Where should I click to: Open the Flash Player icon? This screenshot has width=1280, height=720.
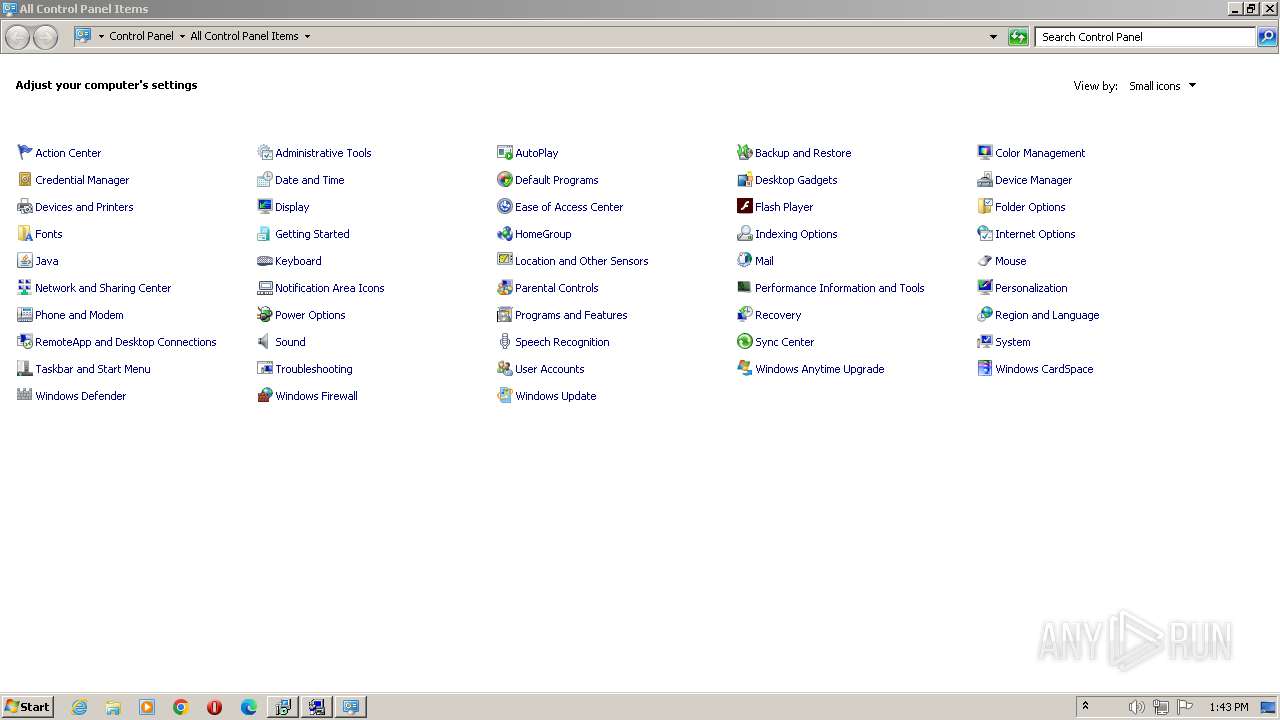point(745,207)
